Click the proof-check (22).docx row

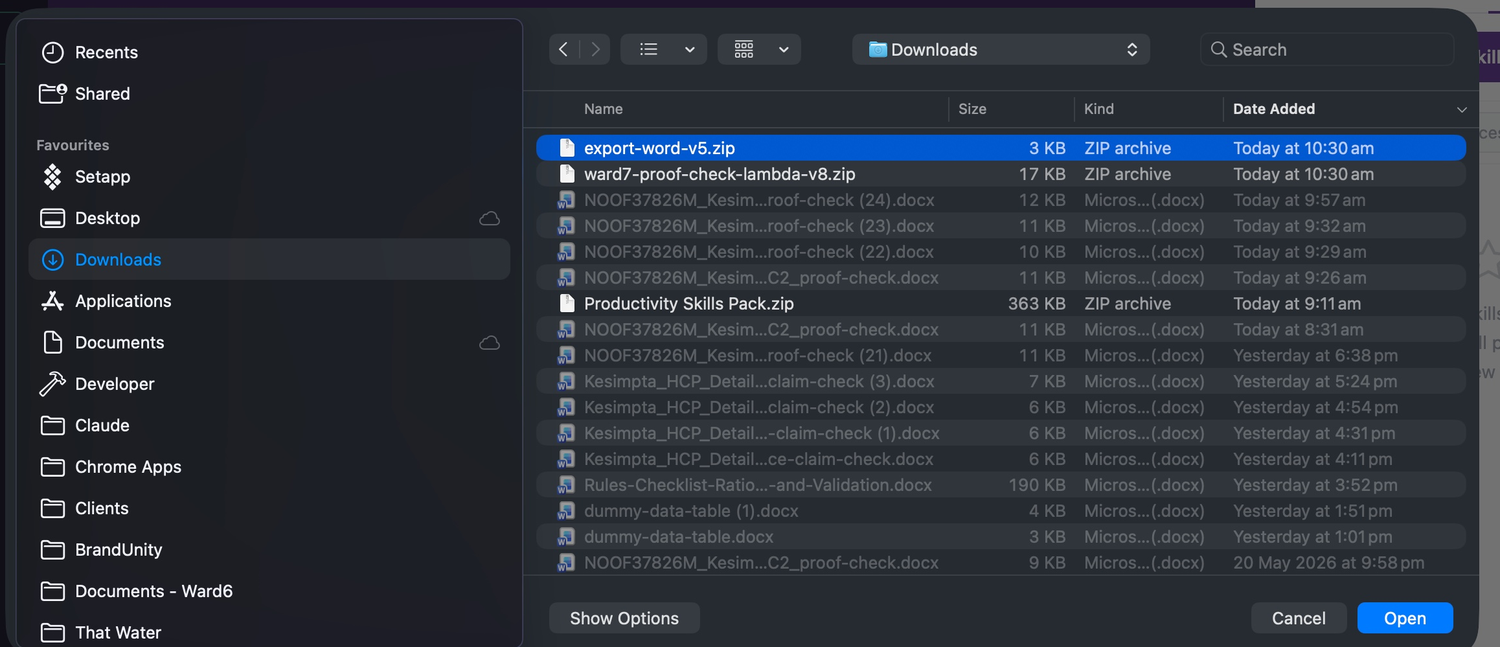[x=1001, y=252]
